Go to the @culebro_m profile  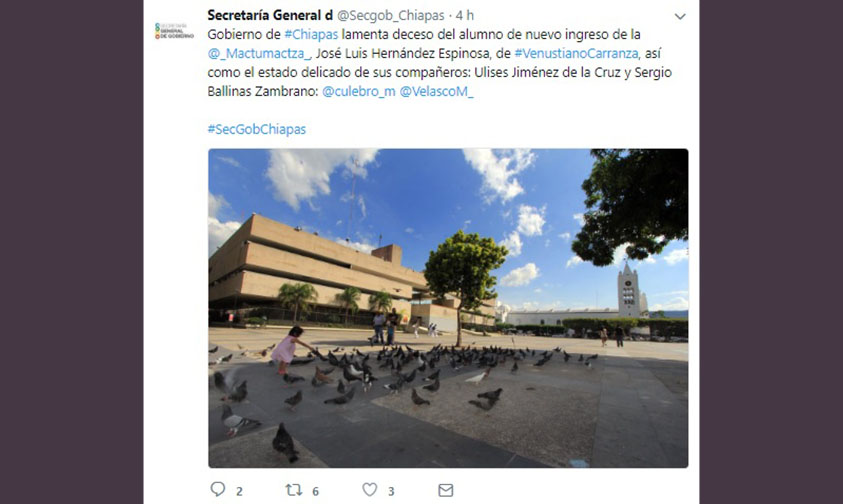(x=359, y=91)
